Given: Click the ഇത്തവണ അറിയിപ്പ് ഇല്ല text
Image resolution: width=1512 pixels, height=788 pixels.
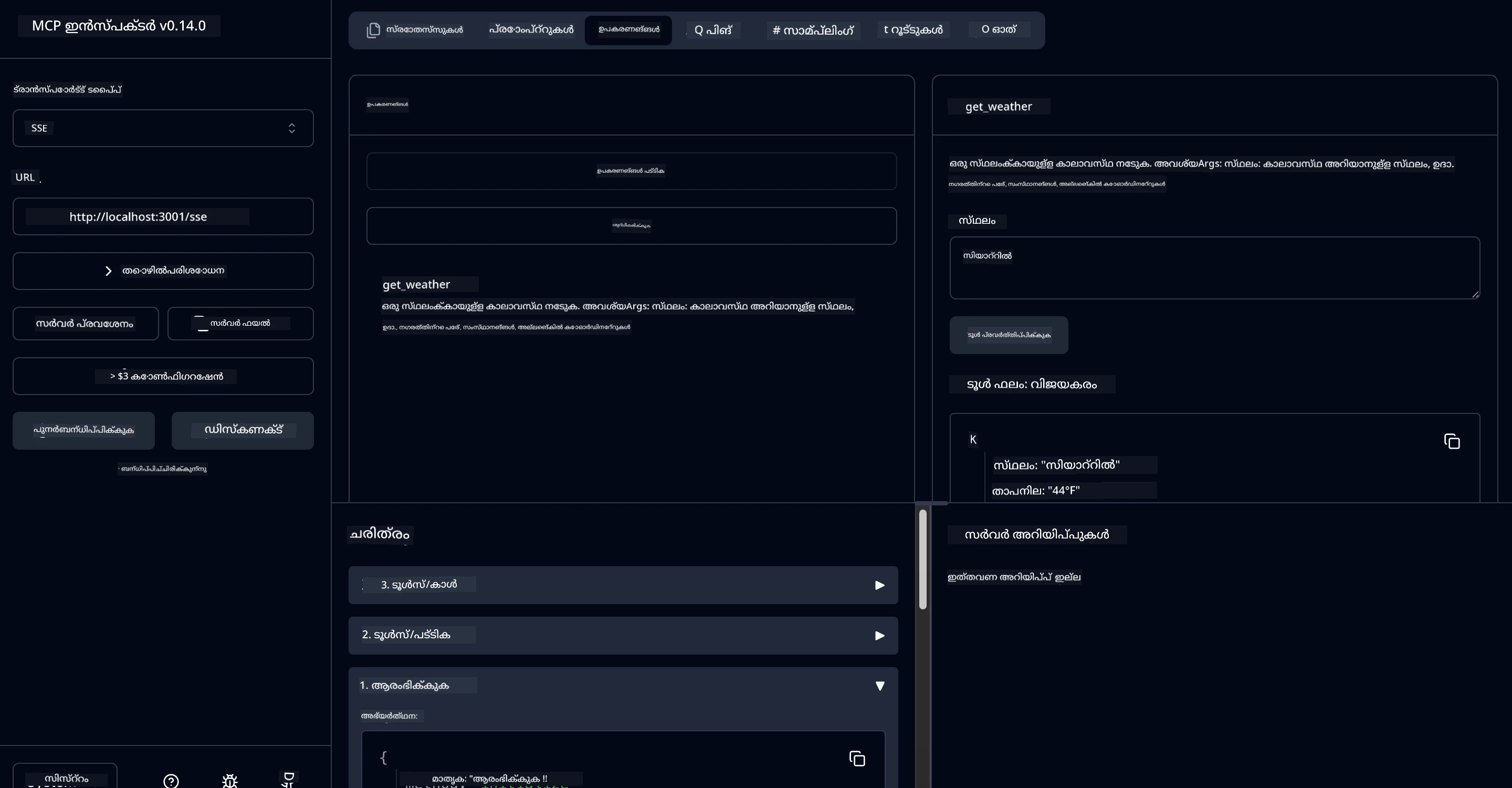Looking at the screenshot, I should pyautogui.click(x=1014, y=577).
